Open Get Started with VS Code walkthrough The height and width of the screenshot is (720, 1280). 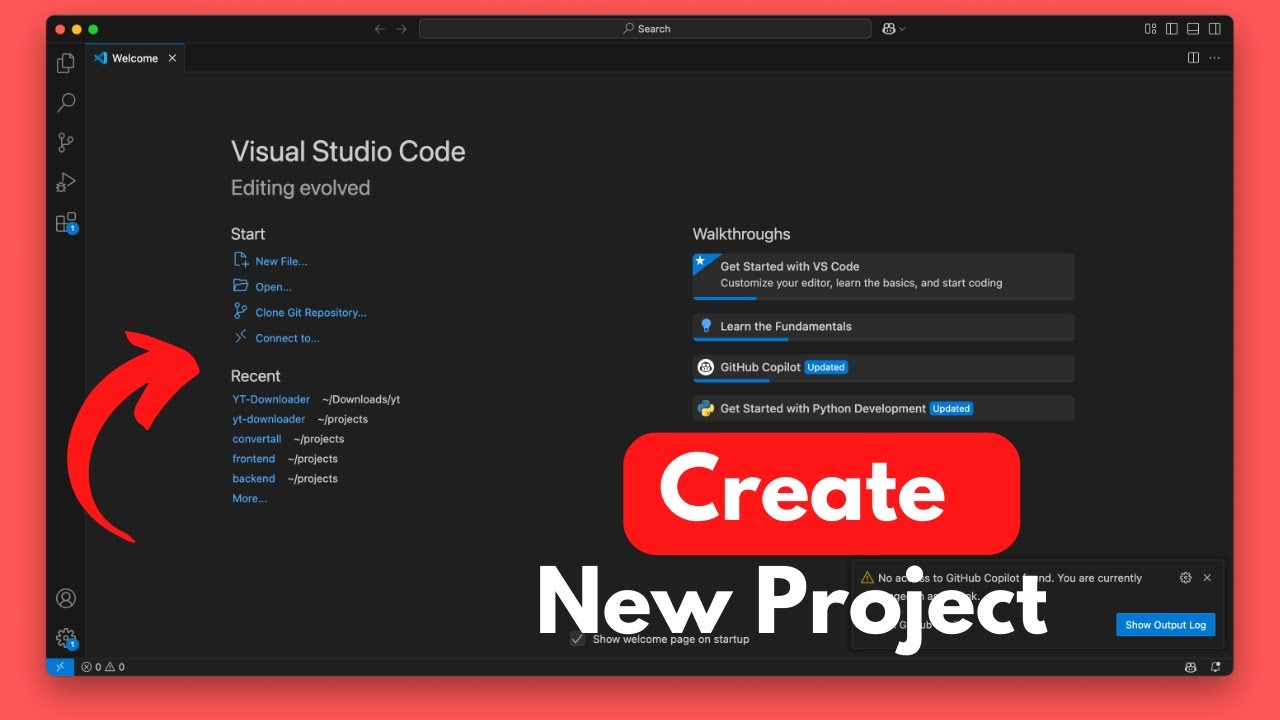tap(884, 276)
